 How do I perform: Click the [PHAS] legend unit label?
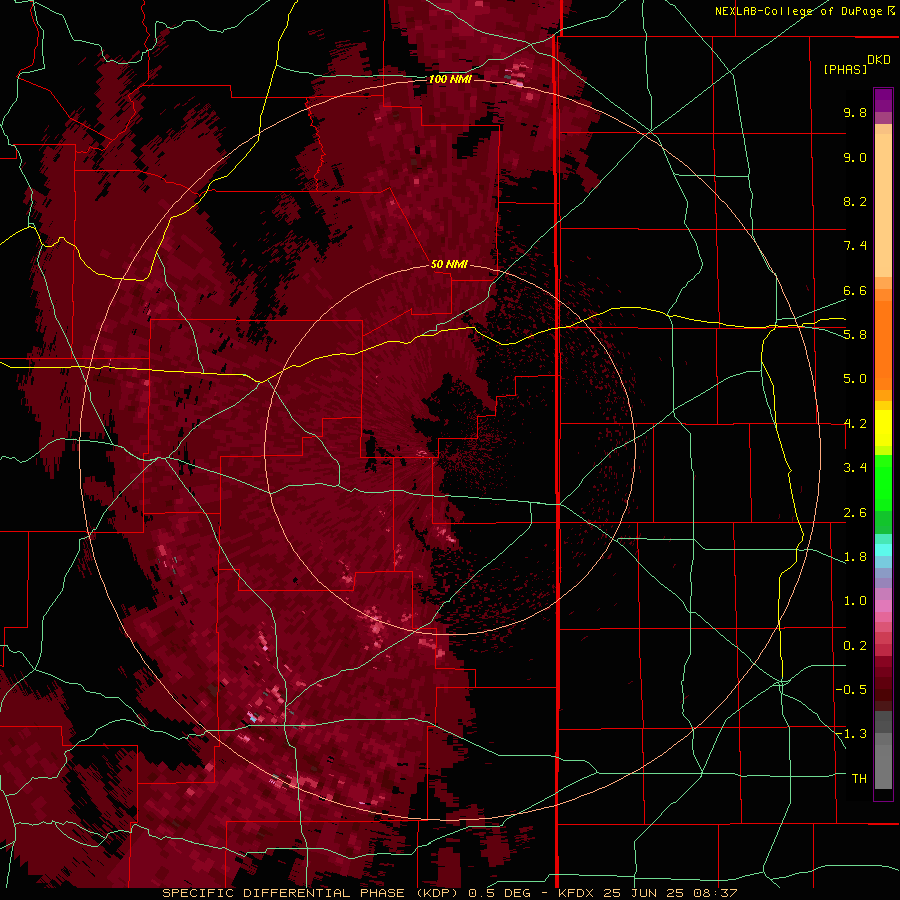click(845, 69)
